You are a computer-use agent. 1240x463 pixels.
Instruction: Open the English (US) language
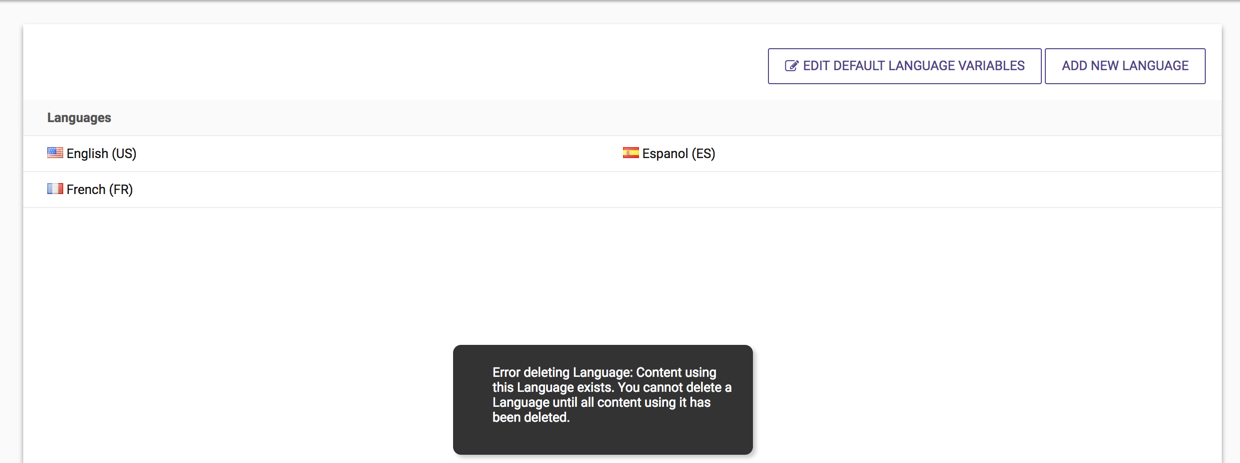[101, 154]
